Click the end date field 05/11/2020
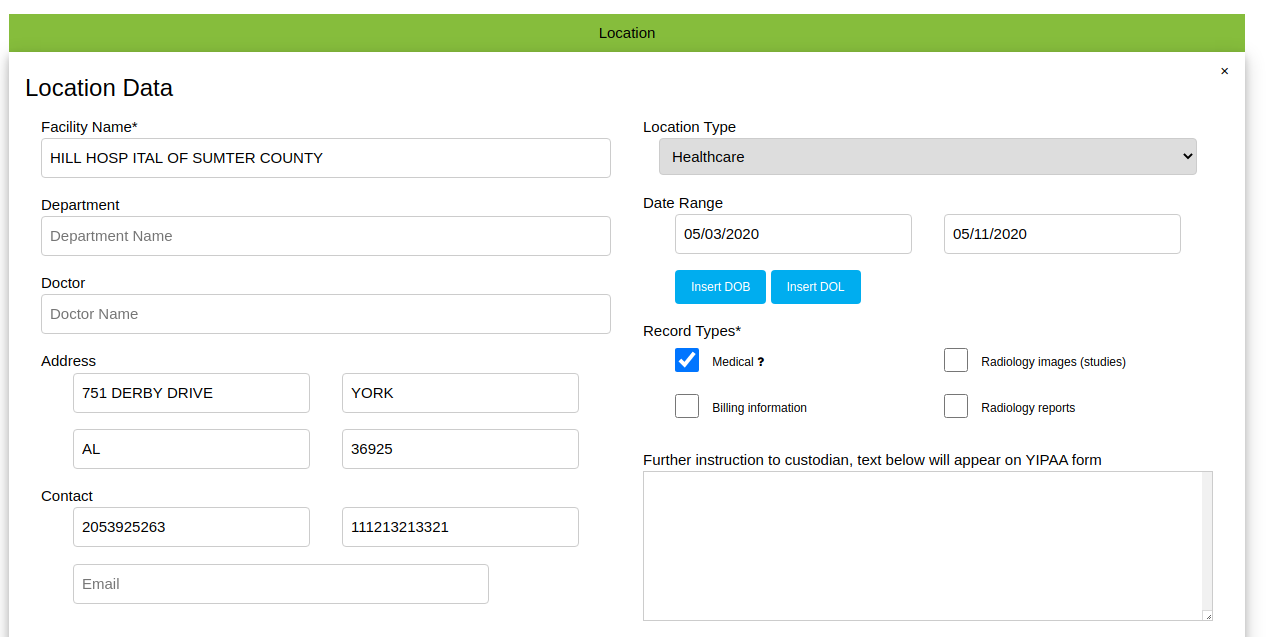Screen dimensions: 1273x637 point(1062,234)
